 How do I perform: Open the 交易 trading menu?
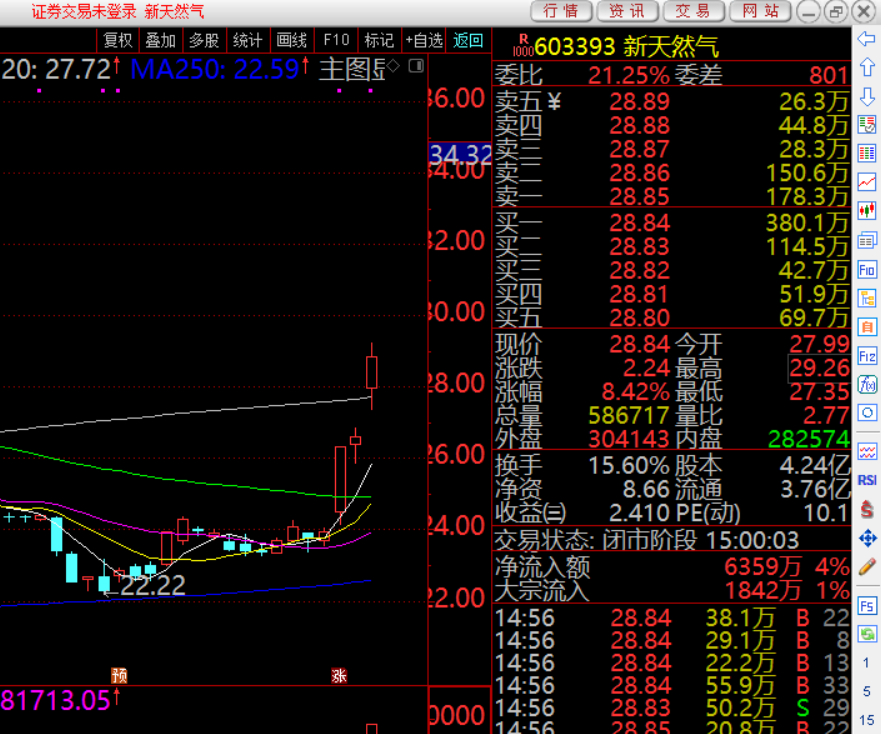tap(693, 11)
